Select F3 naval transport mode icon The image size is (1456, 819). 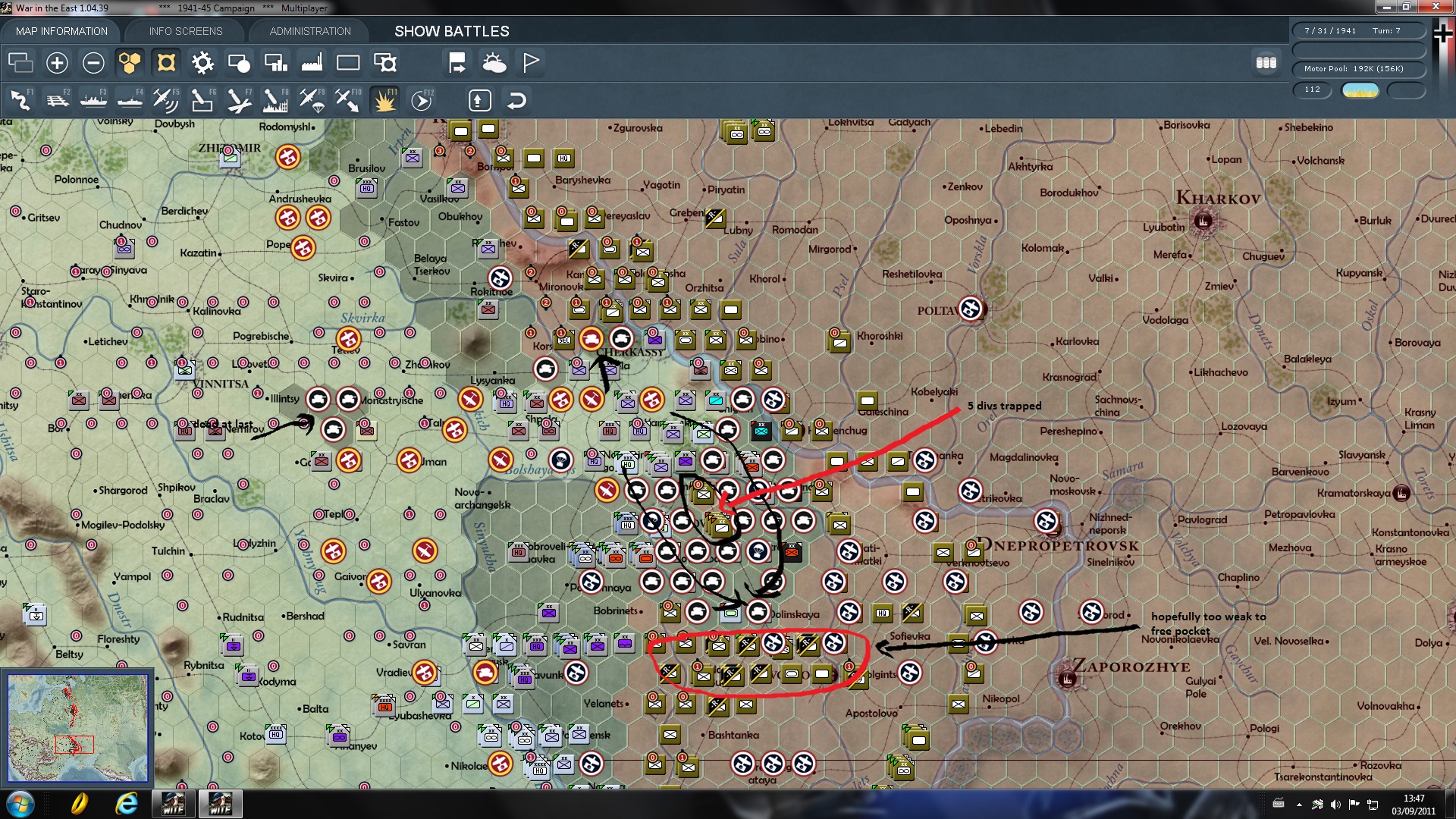pyautogui.click(x=93, y=100)
